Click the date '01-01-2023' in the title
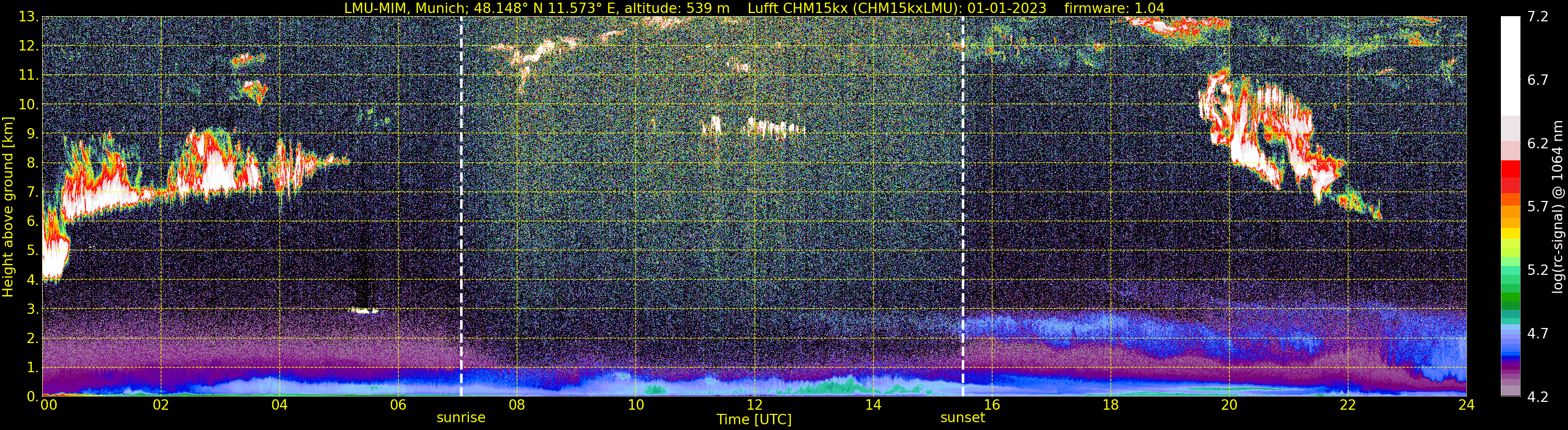1568x430 pixels. (1007, 8)
